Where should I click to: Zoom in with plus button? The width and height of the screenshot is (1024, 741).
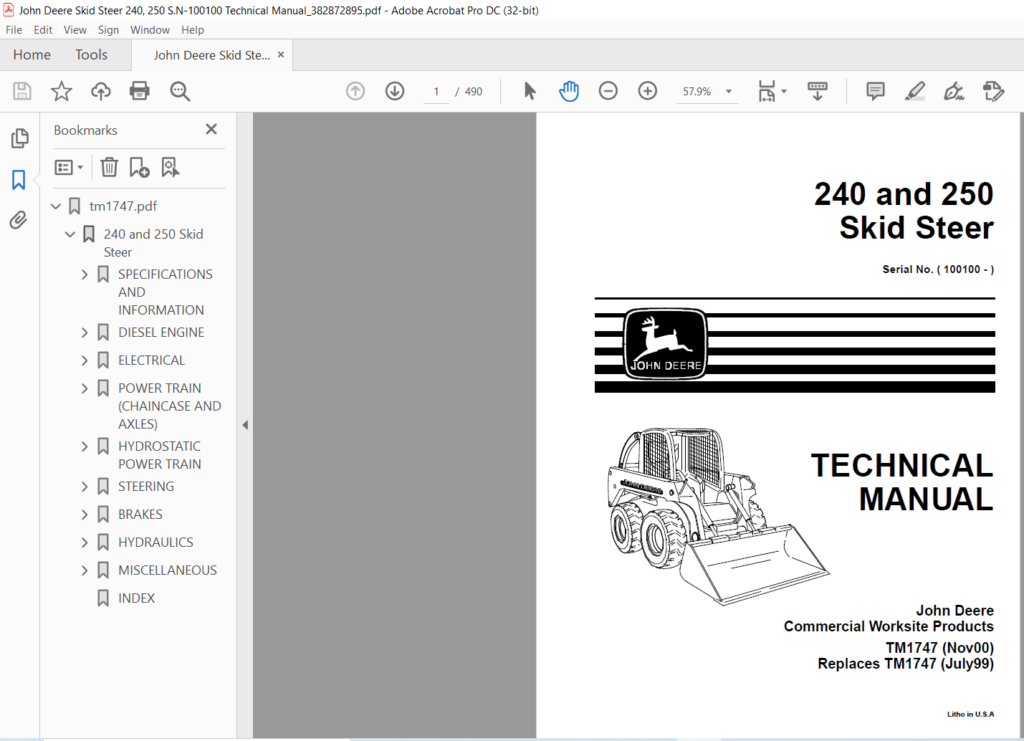coord(647,91)
